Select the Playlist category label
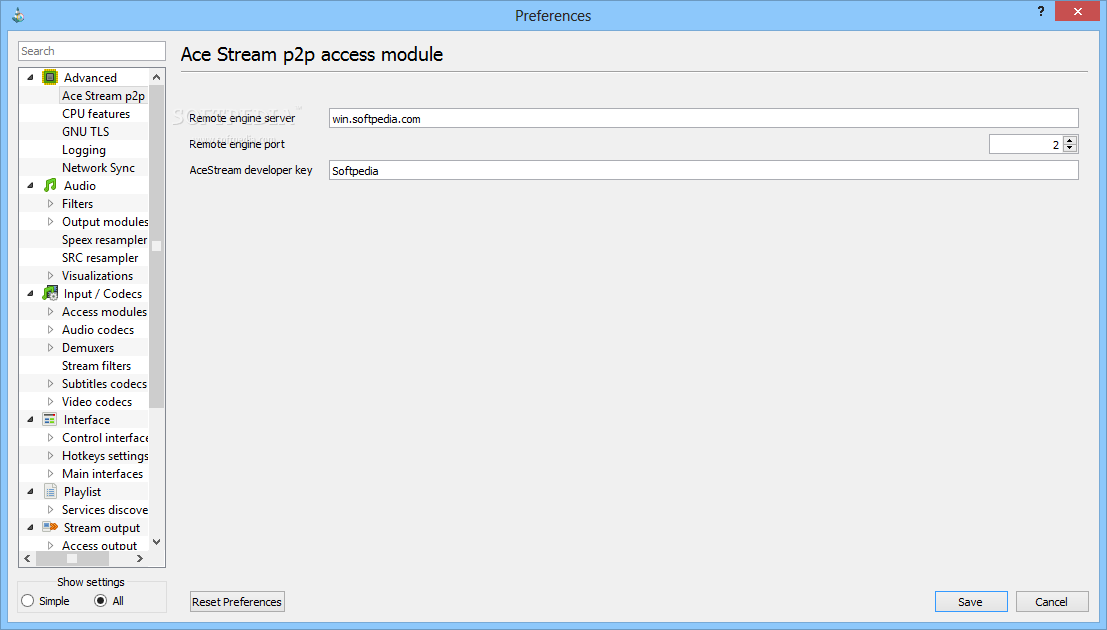Viewport: 1107px width, 630px height. click(x=83, y=492)
